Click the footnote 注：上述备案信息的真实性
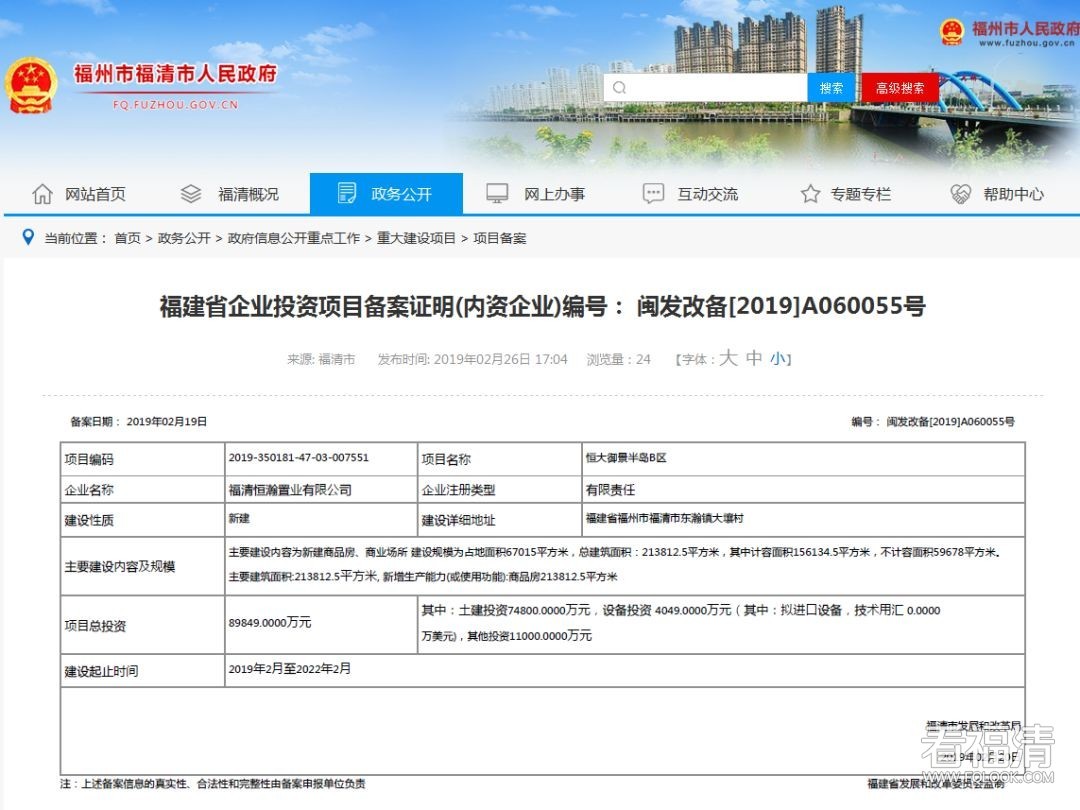 (212, 784)
